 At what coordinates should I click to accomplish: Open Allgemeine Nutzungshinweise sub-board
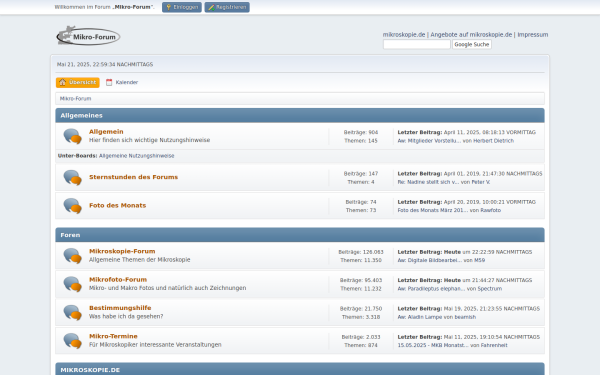(x=137, y=156)
